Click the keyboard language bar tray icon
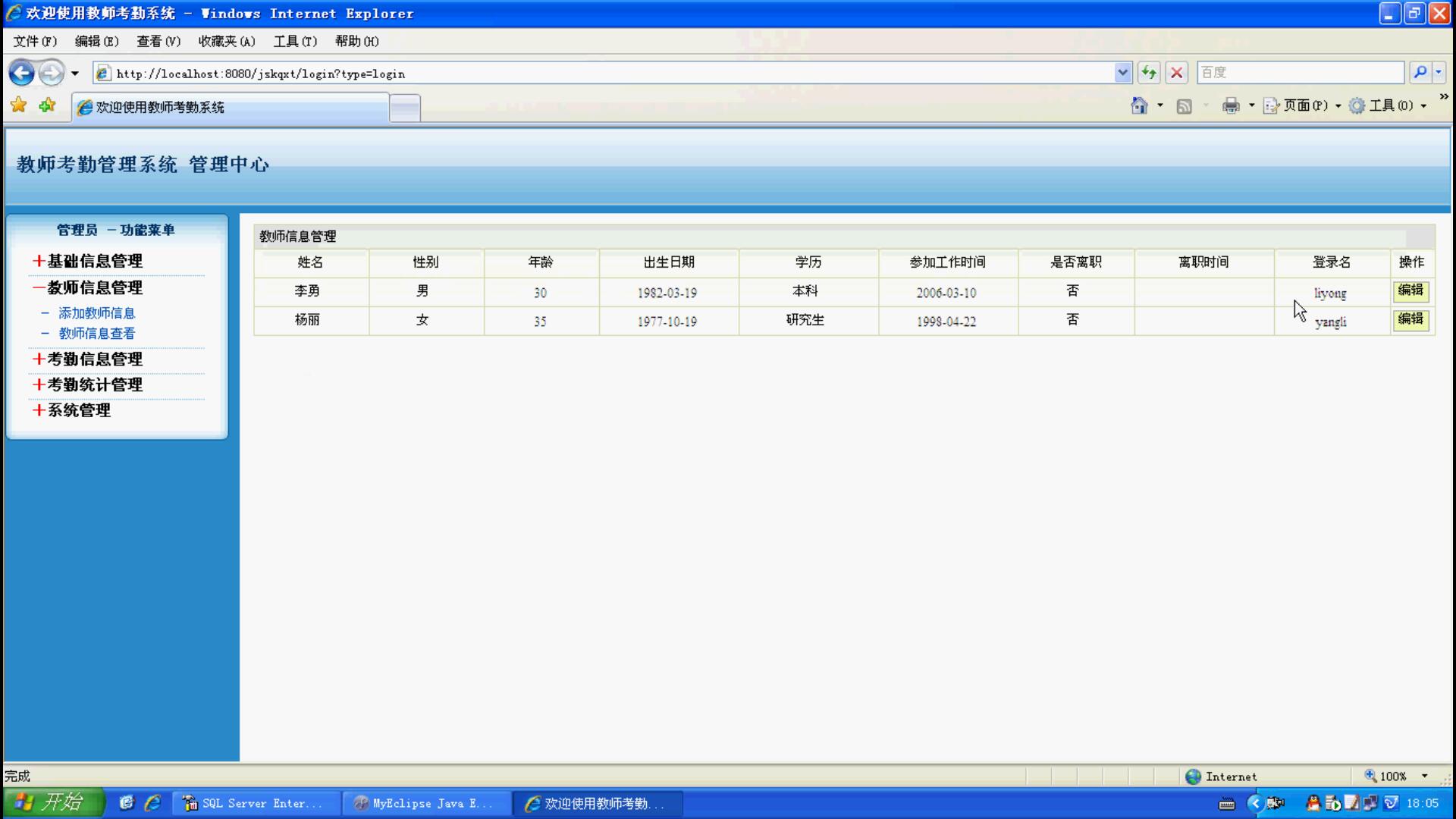 click(x=1226, y=804)
